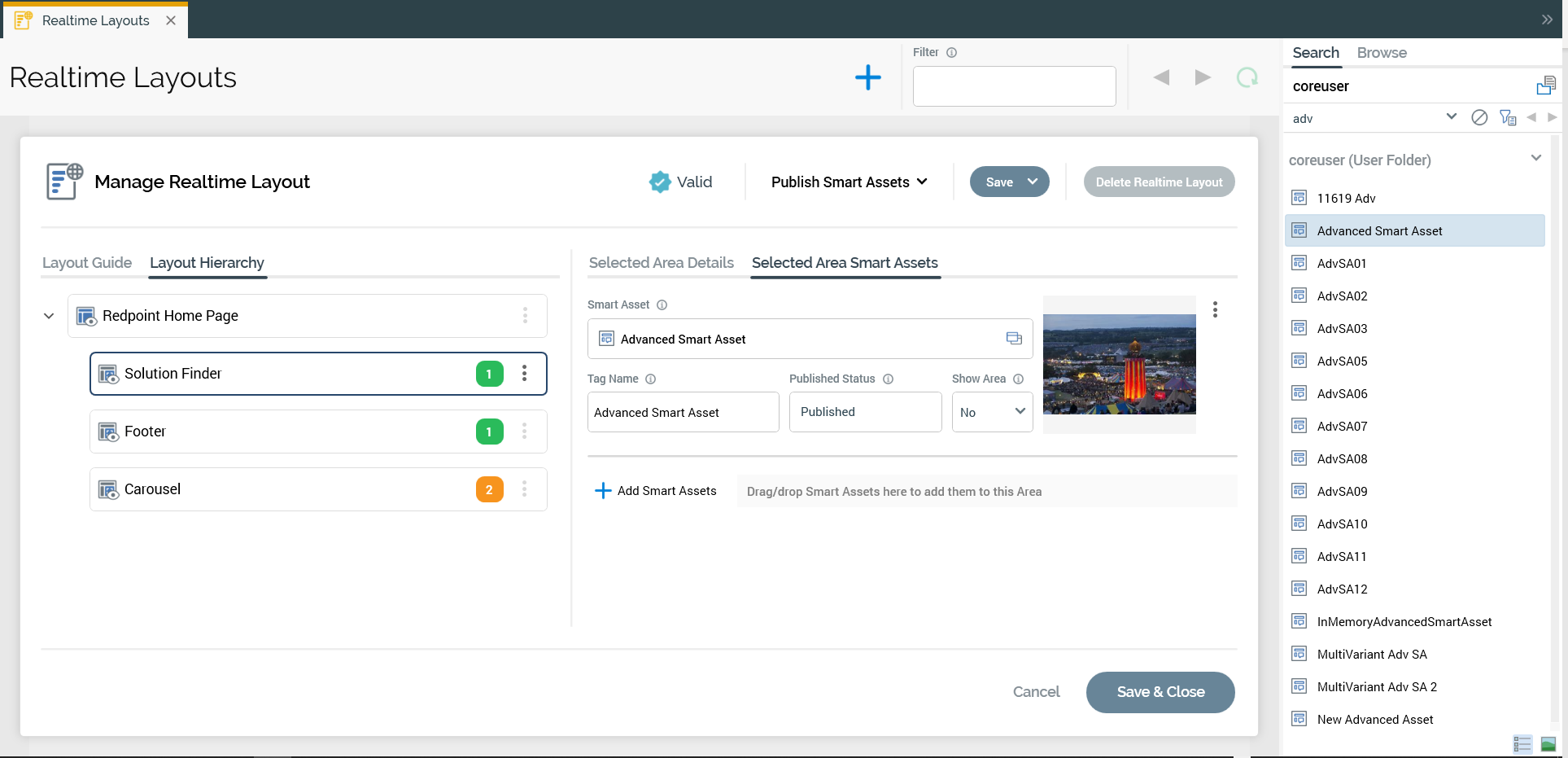Click the Cancel link
This screenshot has width=1568, height=758.
click(1036, 692)
